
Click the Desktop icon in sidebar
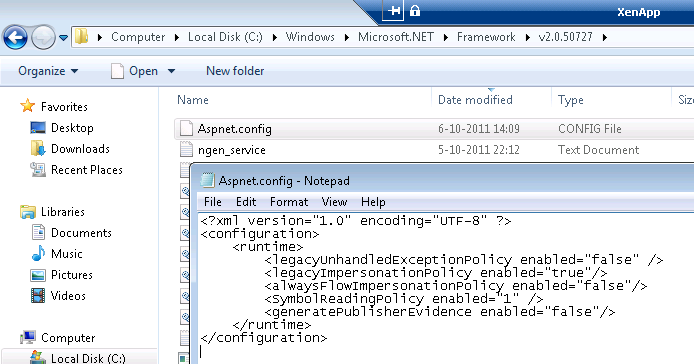pos(38,128)
